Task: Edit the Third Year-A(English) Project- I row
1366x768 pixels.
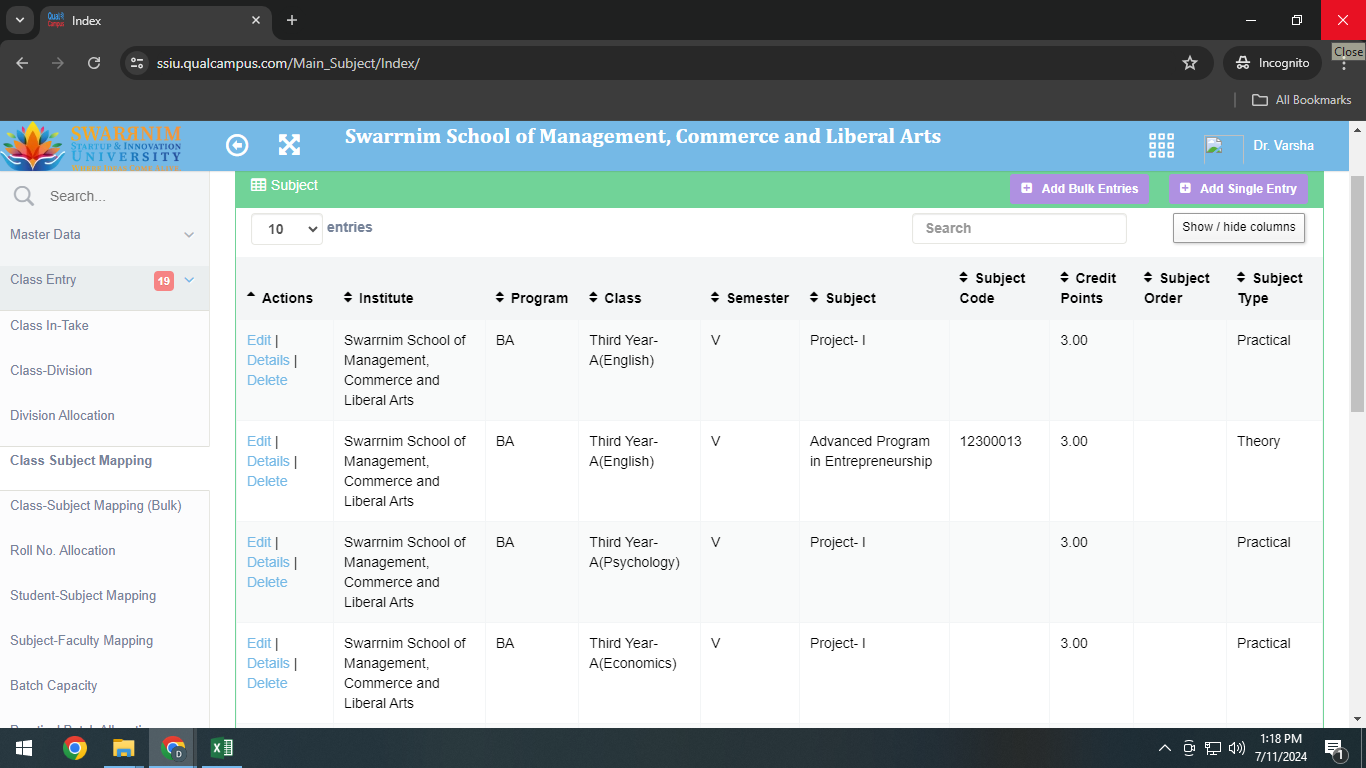Action: coord(258,340)
